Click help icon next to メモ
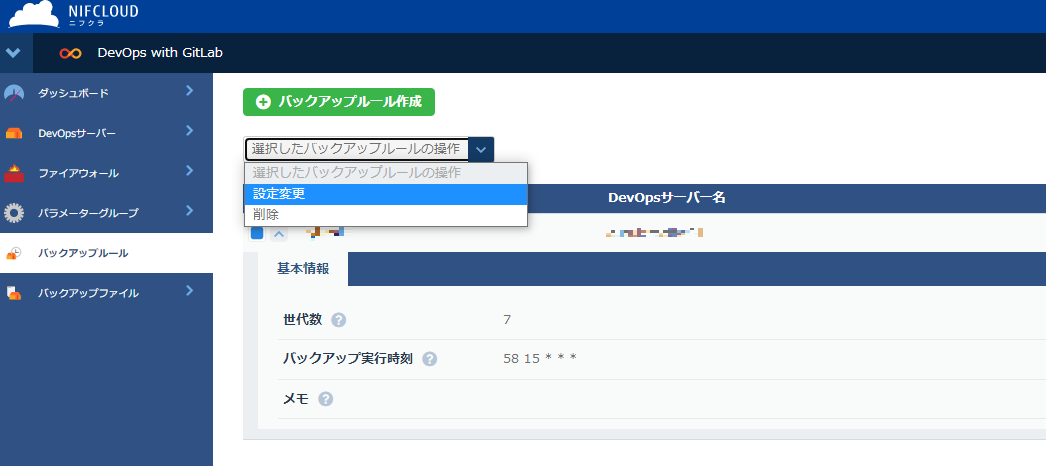The width and height of the screenshot is (1046, 466). 326,399
